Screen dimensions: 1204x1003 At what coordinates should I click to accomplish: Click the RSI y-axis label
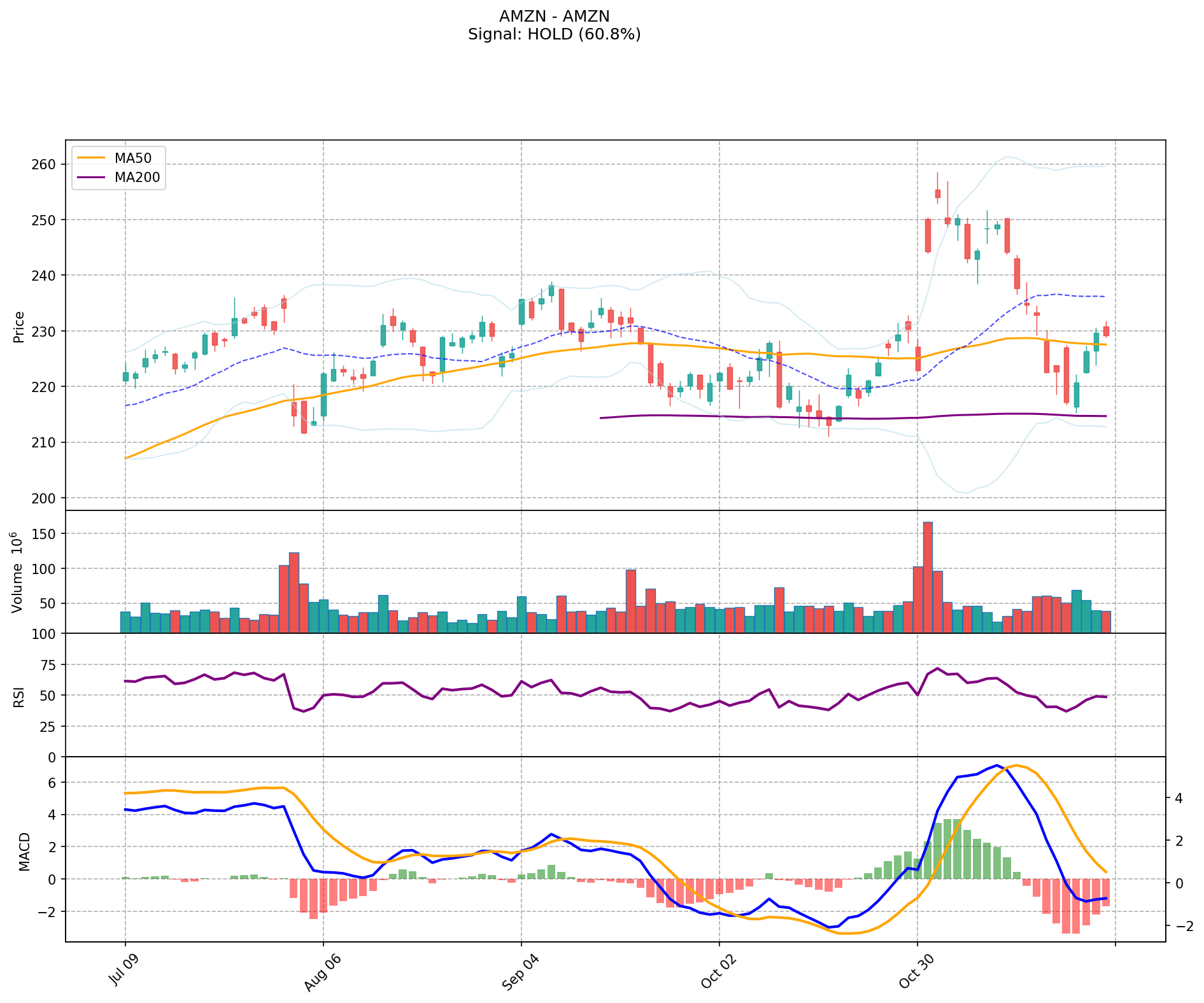(19, 696)
